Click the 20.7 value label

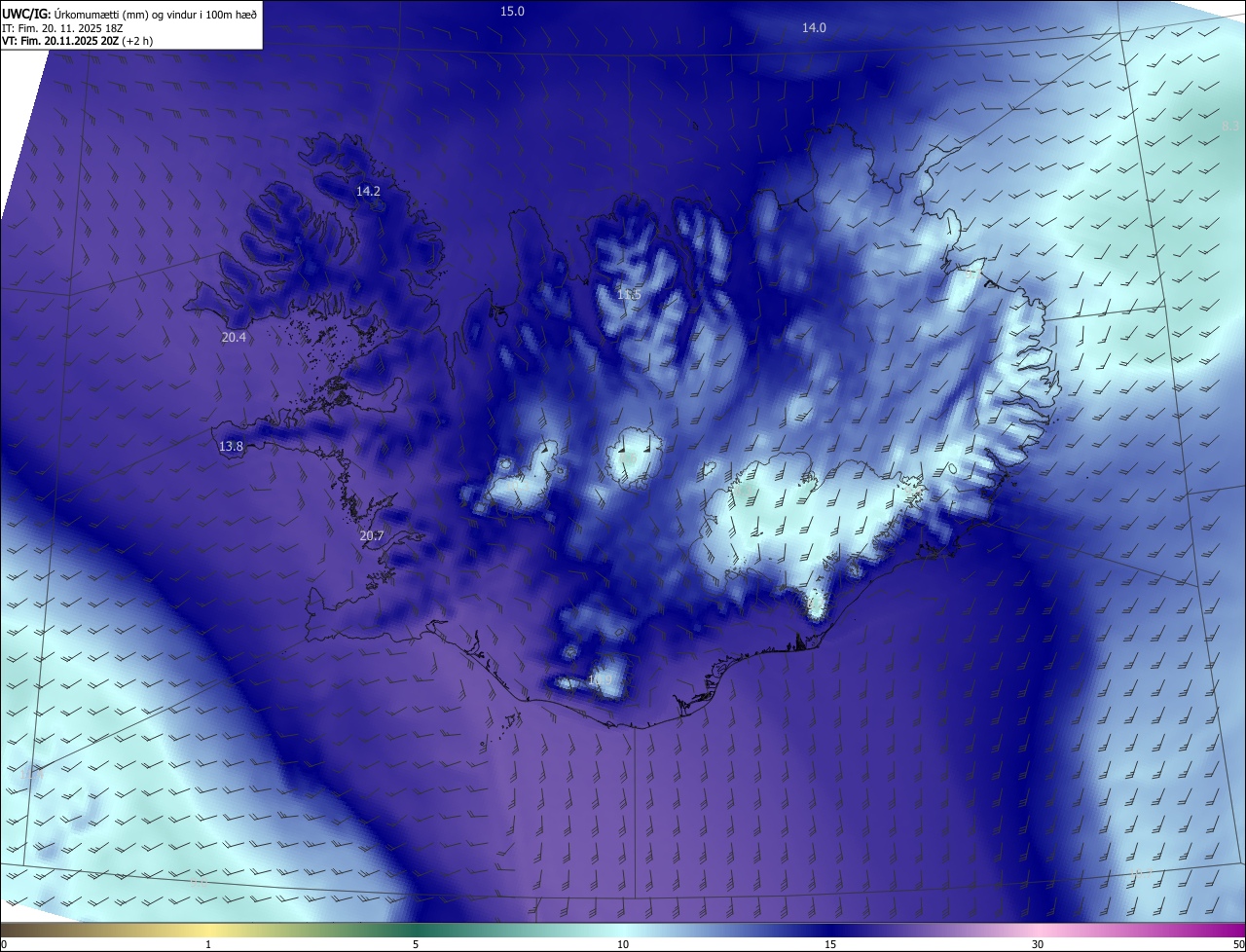pos(372,536)
